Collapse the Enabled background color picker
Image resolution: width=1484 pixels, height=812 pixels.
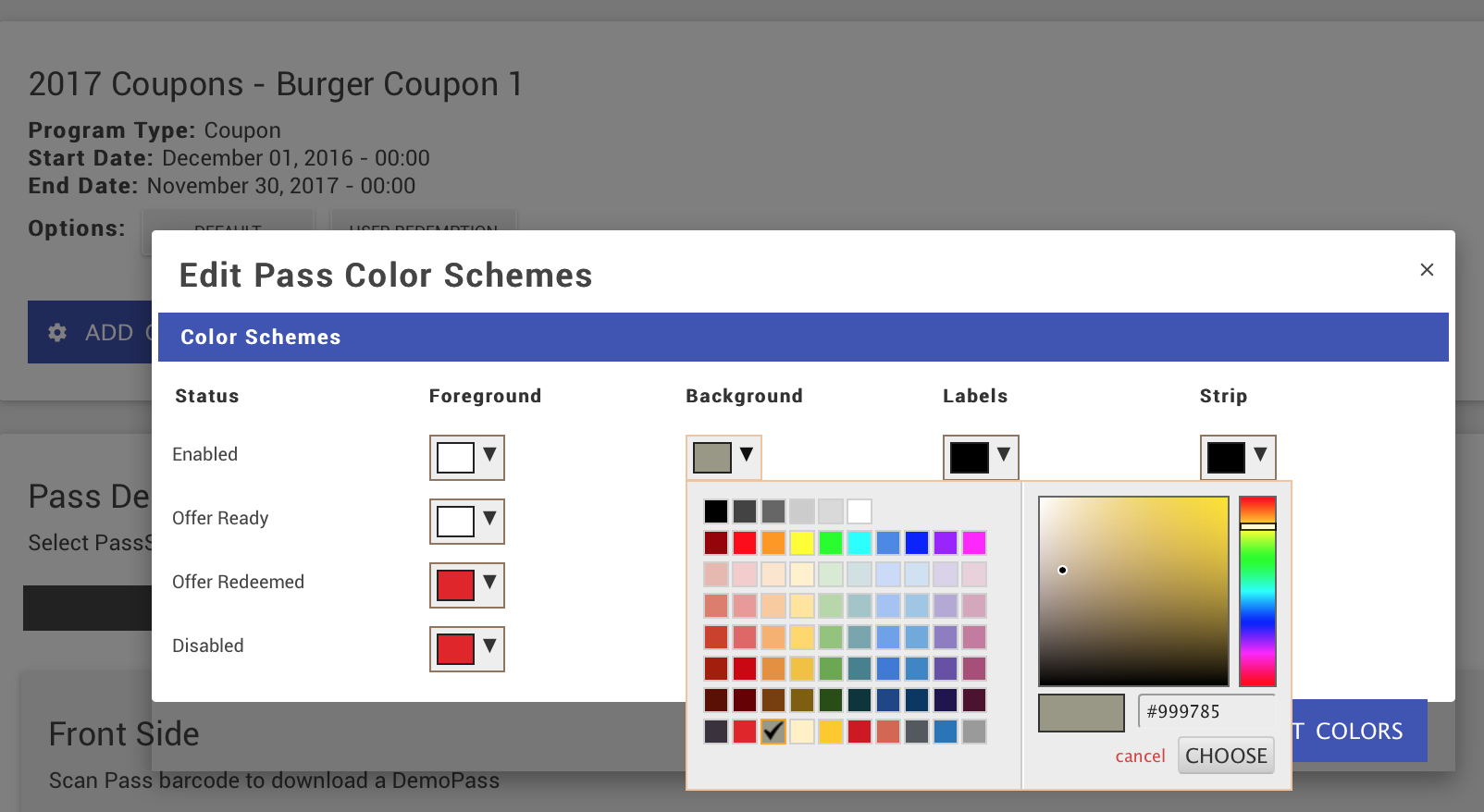[723, 457]
